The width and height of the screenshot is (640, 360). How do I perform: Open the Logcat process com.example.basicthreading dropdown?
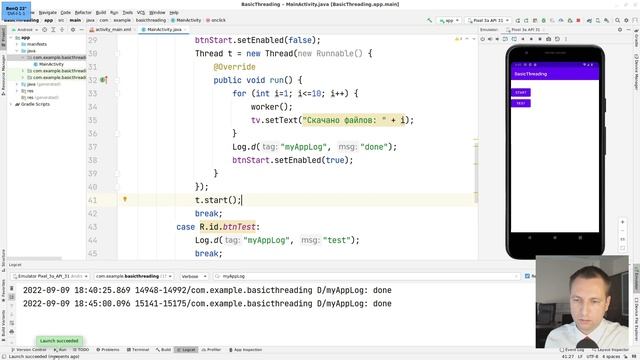click(x=133, y=276)
